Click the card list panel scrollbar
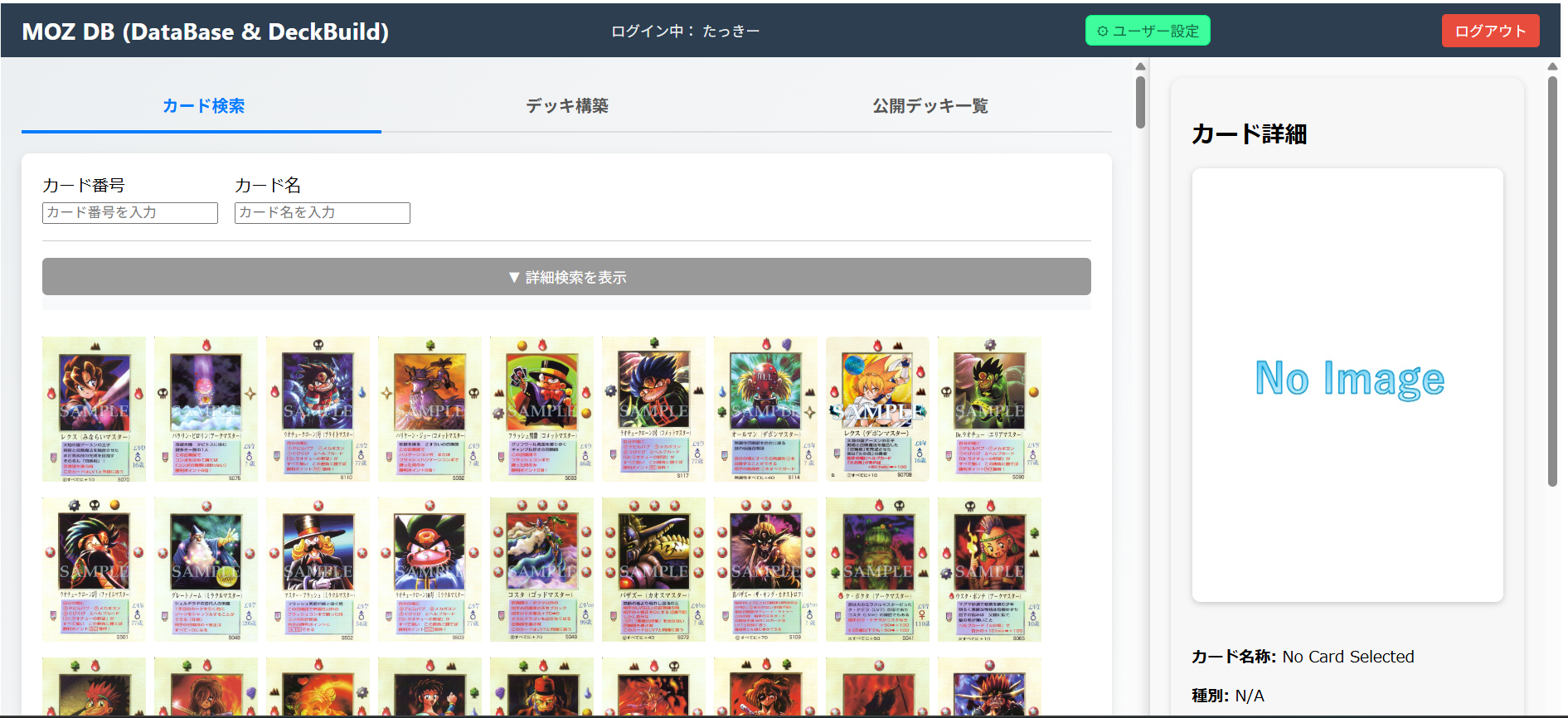1568x718 pixels. (1140, 103)
